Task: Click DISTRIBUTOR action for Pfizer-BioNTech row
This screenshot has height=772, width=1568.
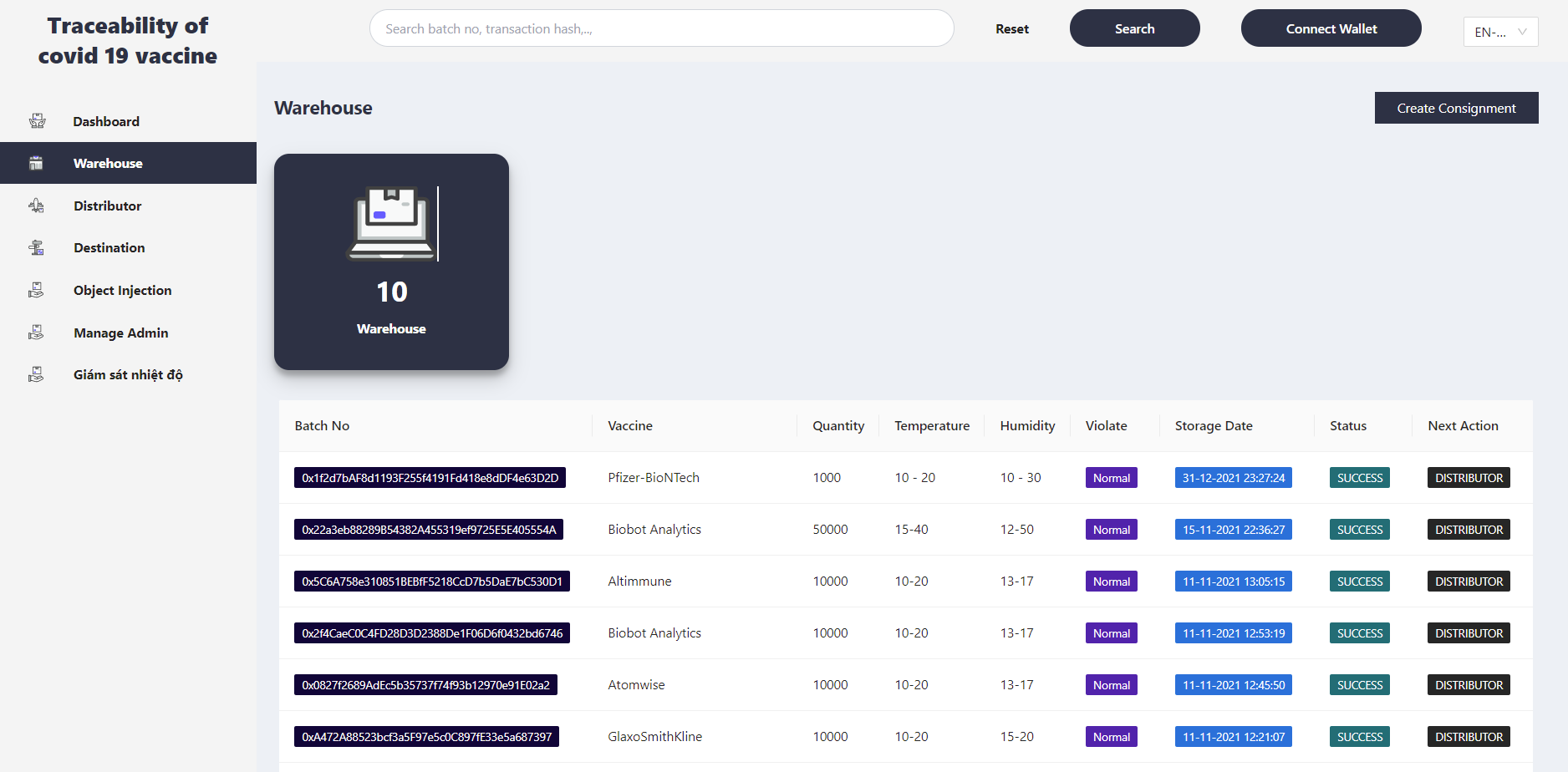Action: coord(1469,478)
